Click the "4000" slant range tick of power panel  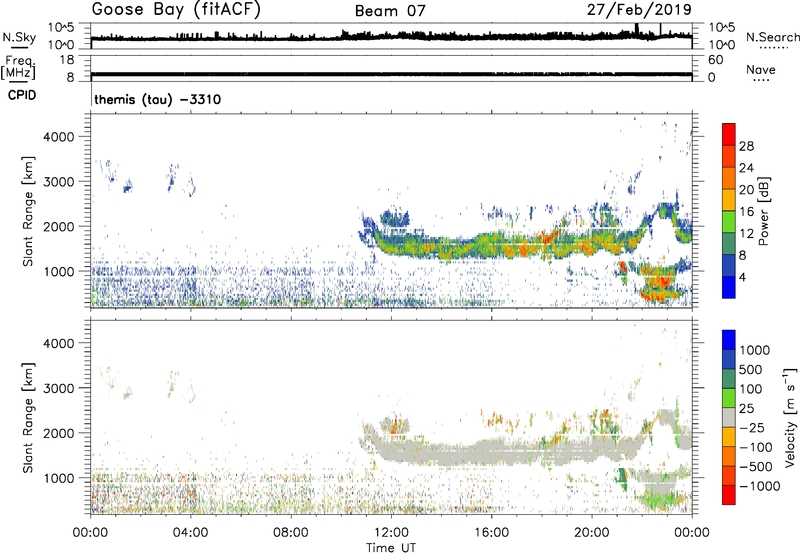(59, 137)
